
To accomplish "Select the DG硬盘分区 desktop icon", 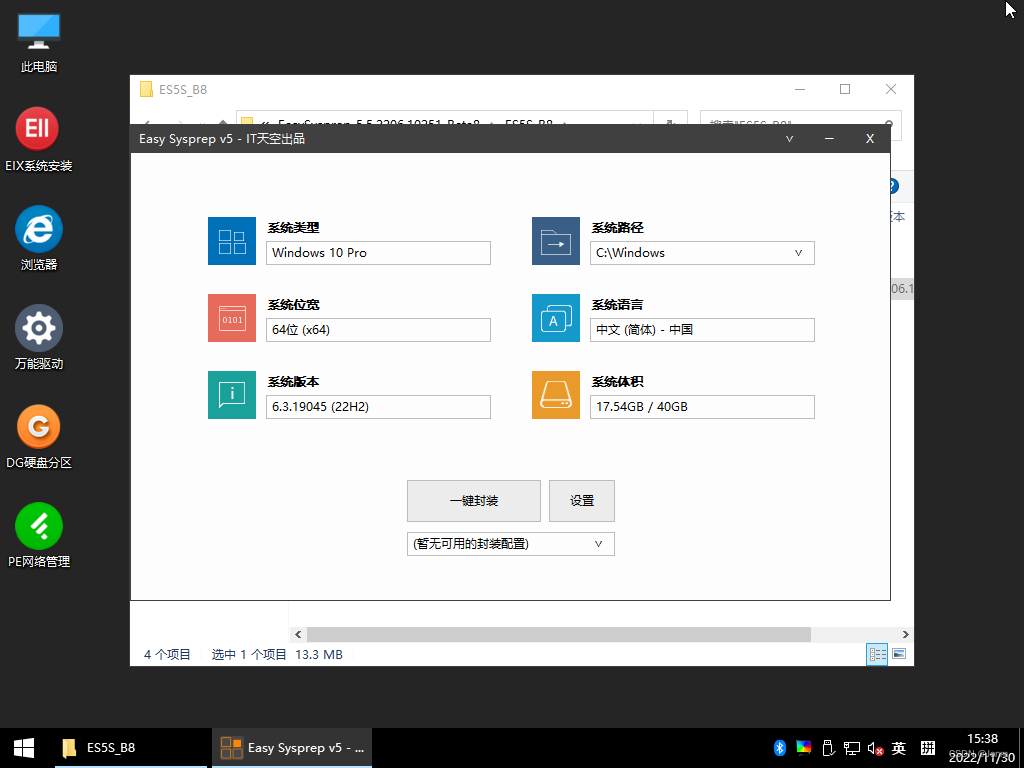I will tap(39, 437).
